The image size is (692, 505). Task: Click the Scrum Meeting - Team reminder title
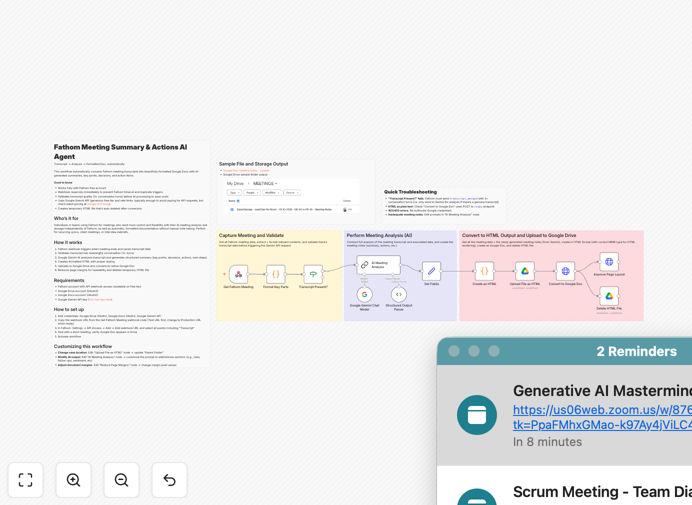click(x=602, y=492)
